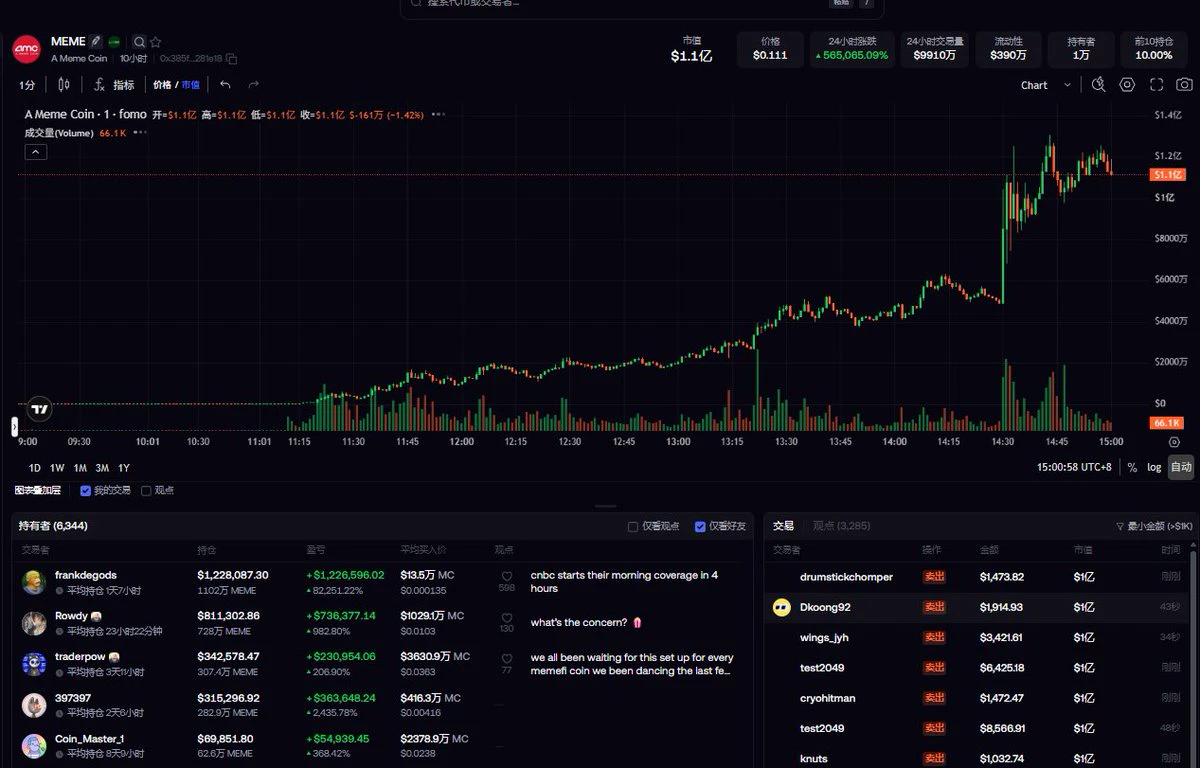Select the 1Y range
This screenshot has width=1200, height=768.
pos(124,468)
